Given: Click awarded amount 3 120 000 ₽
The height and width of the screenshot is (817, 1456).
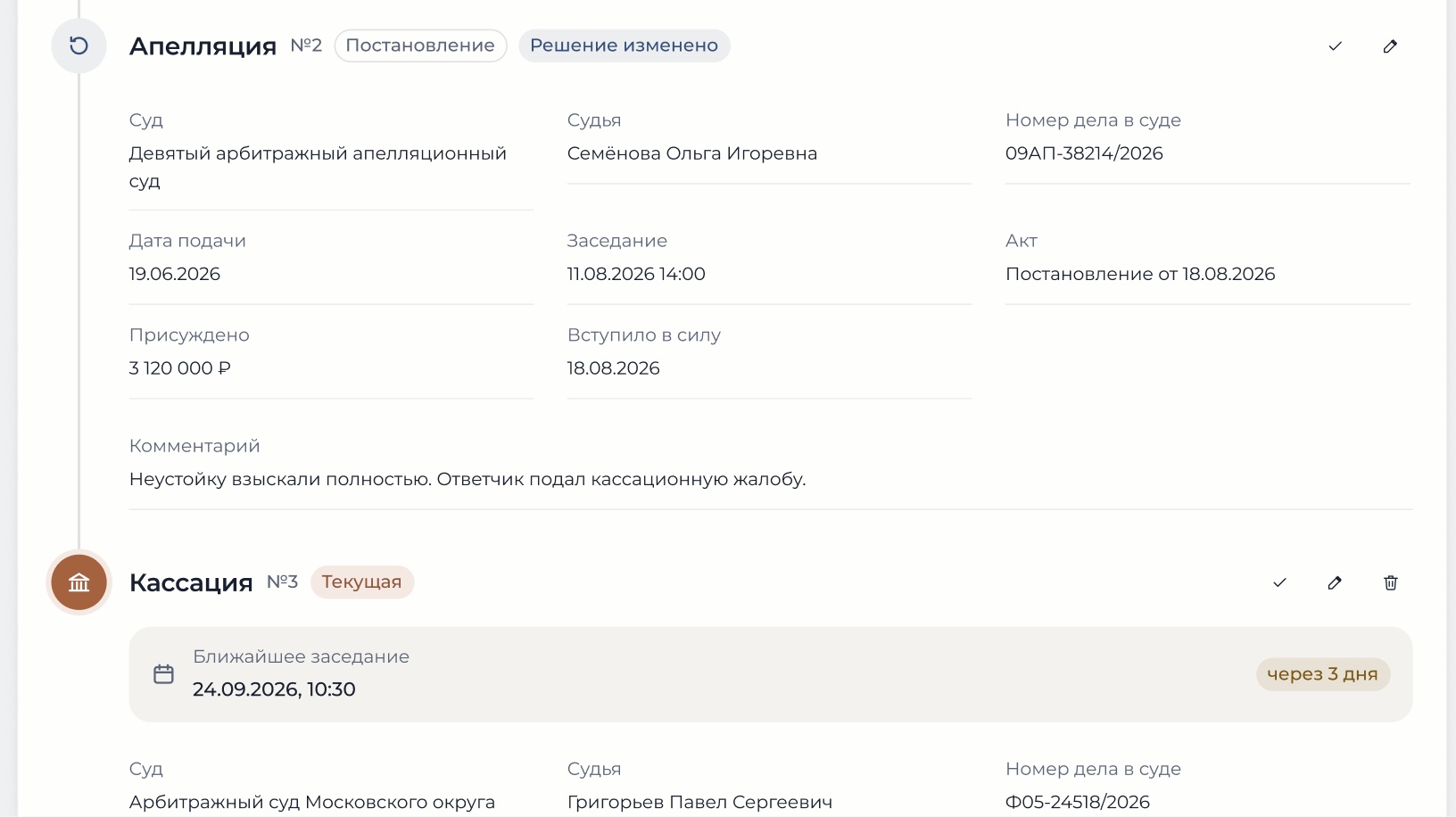Looking at the screenshot, I should pos(180,368).
